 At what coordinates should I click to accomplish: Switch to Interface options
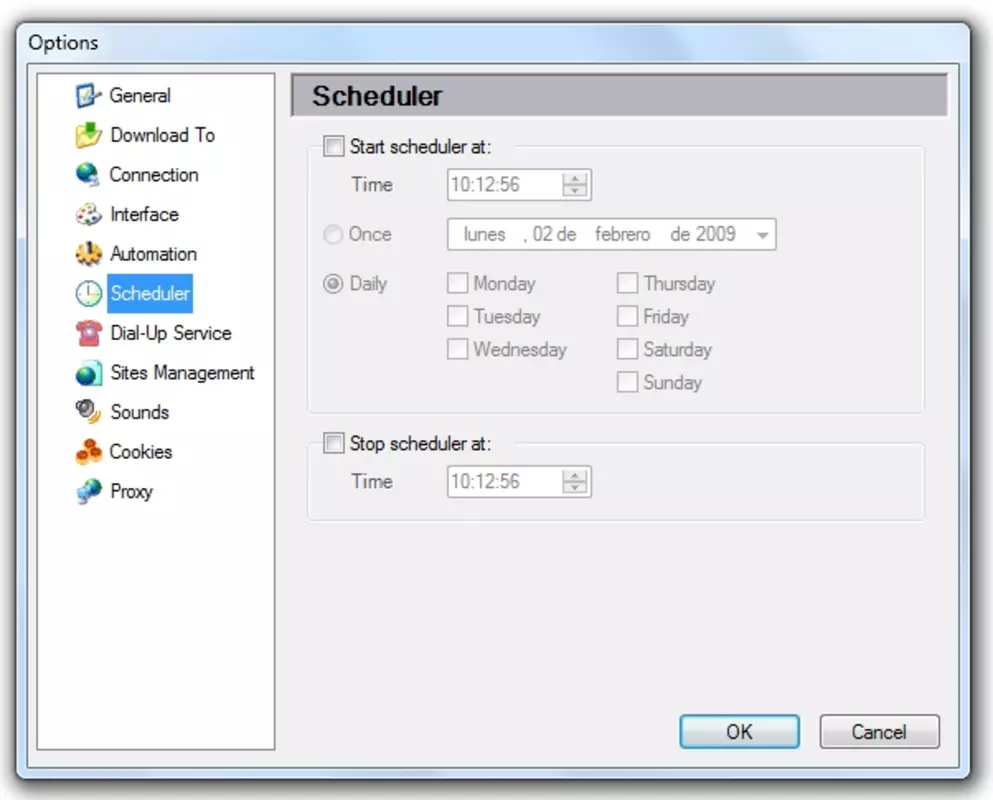click(x=144, y=214)
